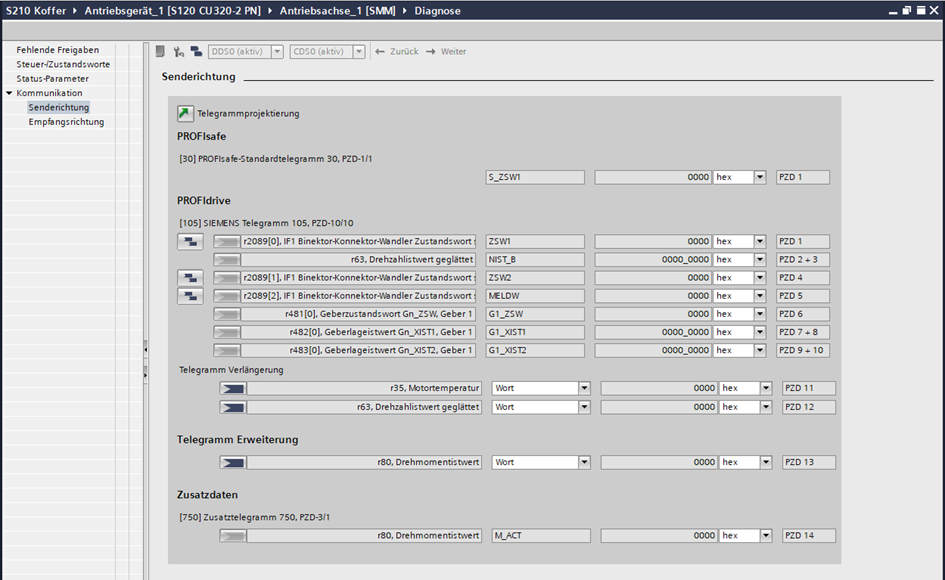945x580 pixels.
Task: Click the Weiter forward navigation button
Action: click(x=446, y=51)
